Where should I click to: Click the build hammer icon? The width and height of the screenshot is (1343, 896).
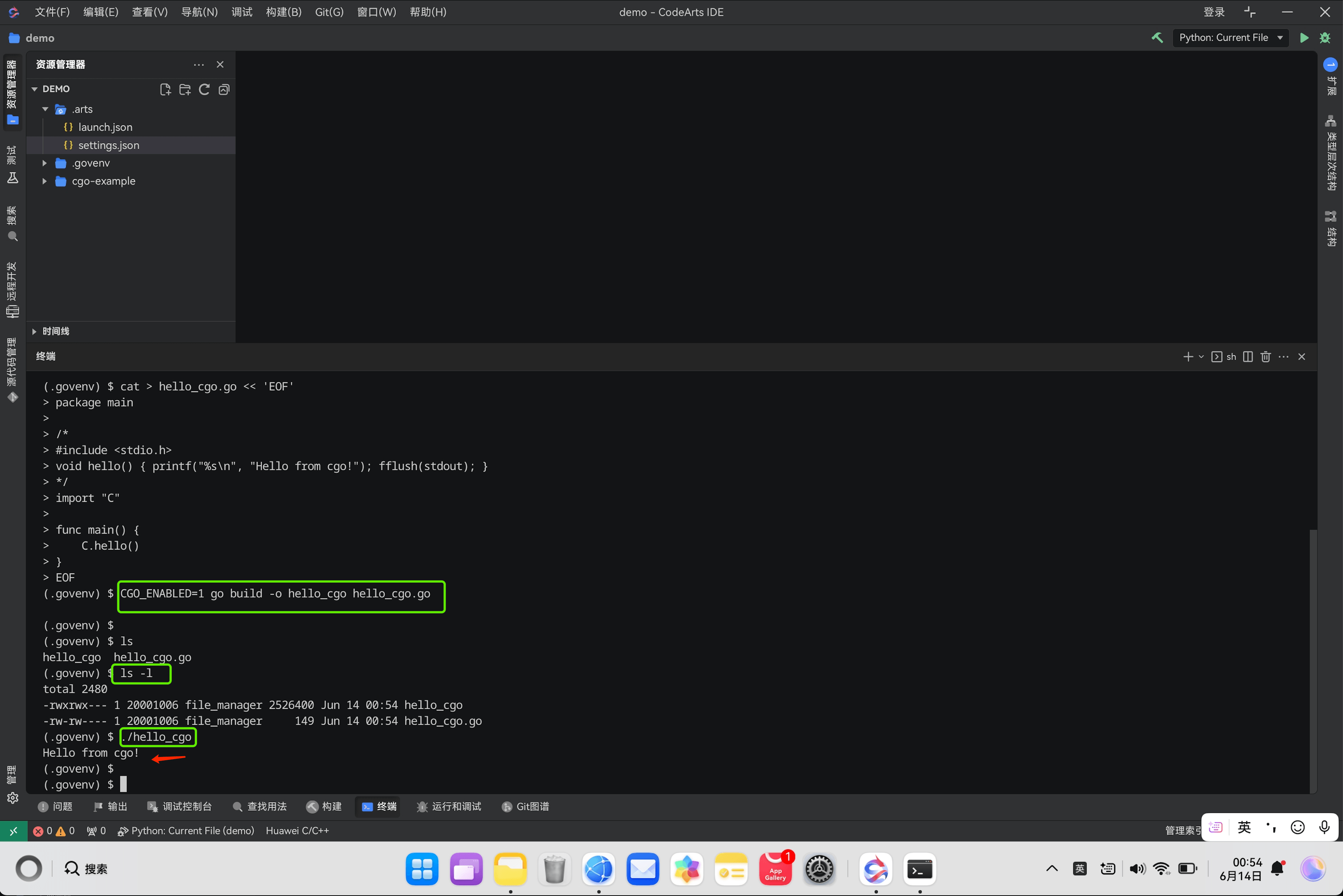point(1157,38)
